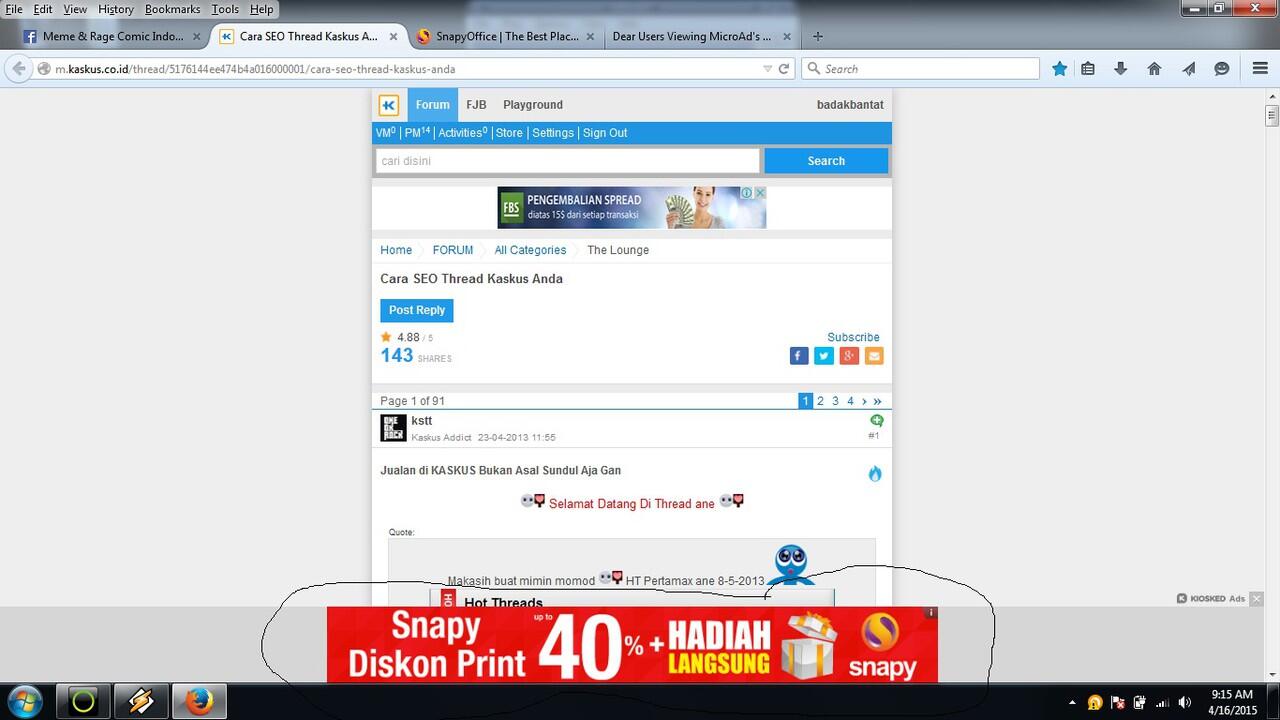1280x720 pixels.
Task: Jump to last page double-arrow
Action: click(878, 401)
